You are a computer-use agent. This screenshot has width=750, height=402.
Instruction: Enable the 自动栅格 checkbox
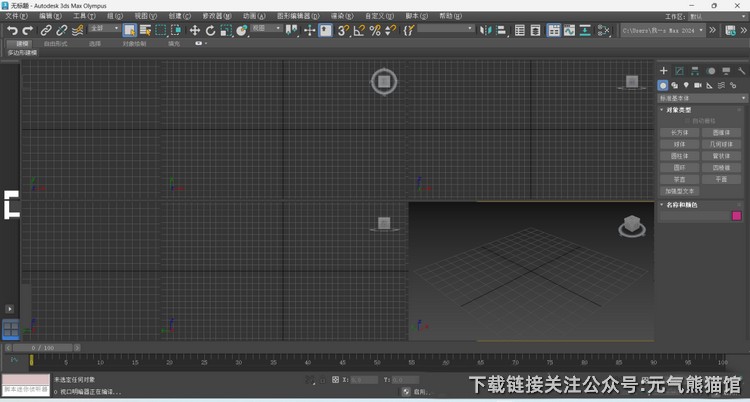687,120
